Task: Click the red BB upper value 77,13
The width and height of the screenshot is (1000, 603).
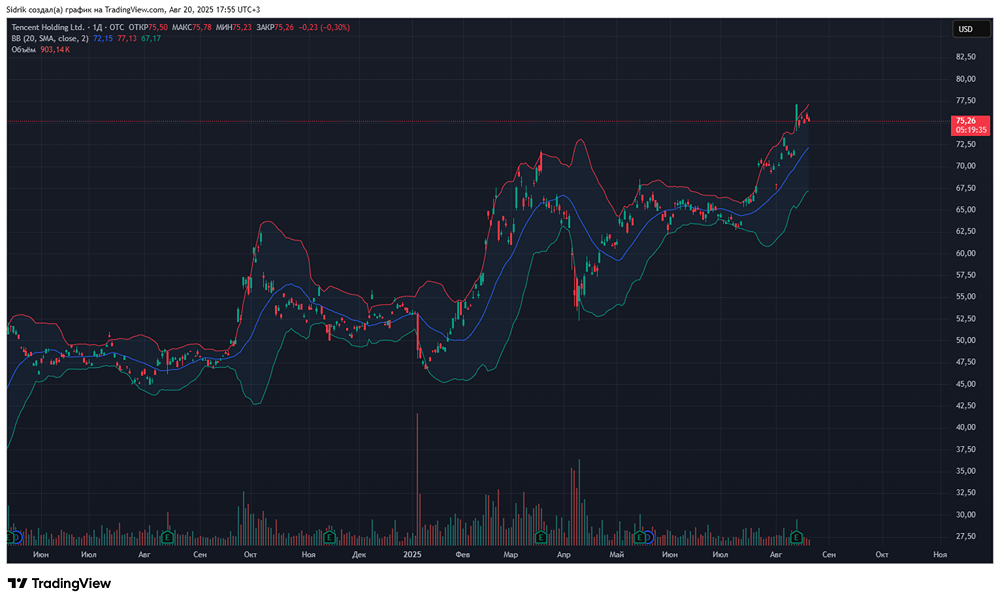Action: [126, 38]
